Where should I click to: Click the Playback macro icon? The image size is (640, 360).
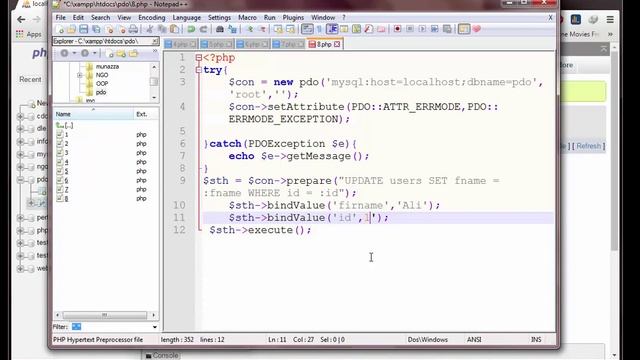422,29
